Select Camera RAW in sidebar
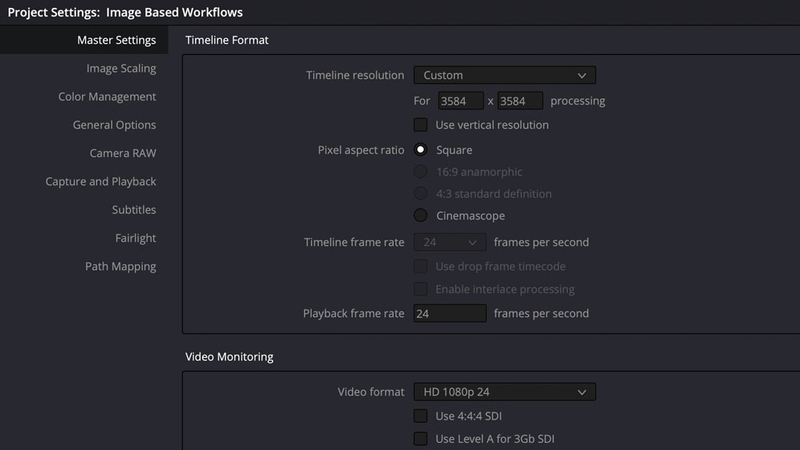Viewport: 800px width, 450px height. click(123, 153)
